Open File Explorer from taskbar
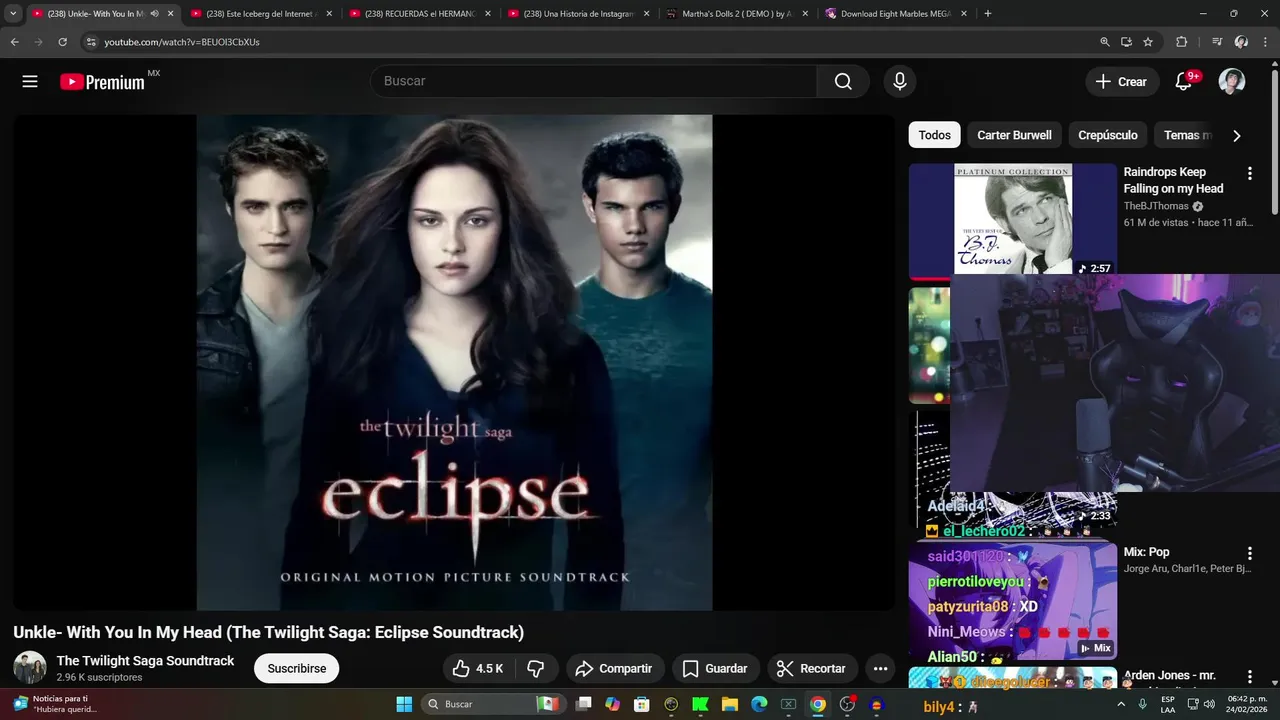 (729, 704)
